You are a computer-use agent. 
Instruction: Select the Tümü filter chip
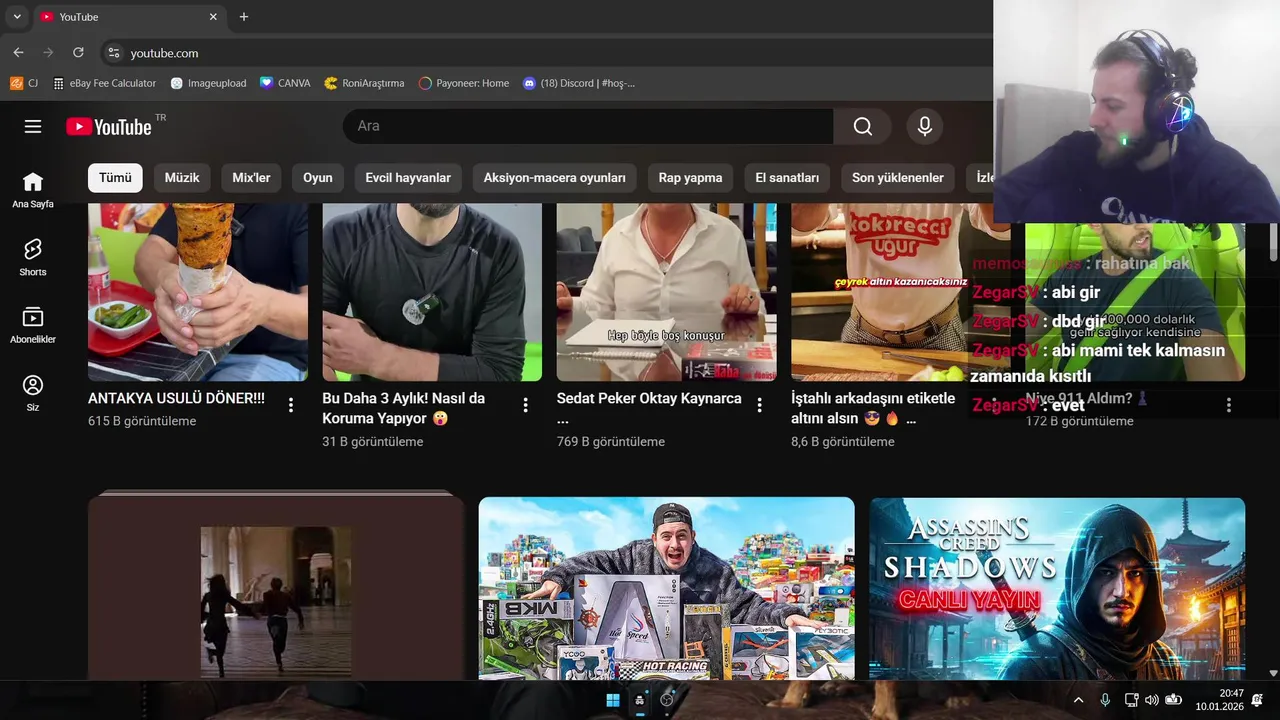[115, 178]
